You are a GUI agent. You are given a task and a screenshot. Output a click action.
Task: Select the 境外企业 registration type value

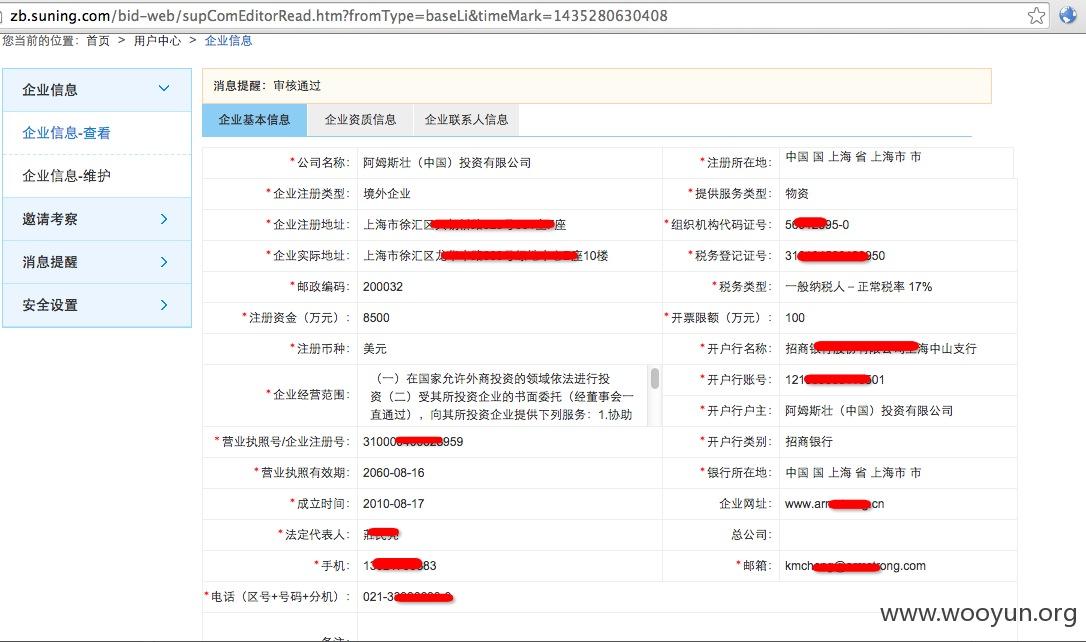coord(387,194)
